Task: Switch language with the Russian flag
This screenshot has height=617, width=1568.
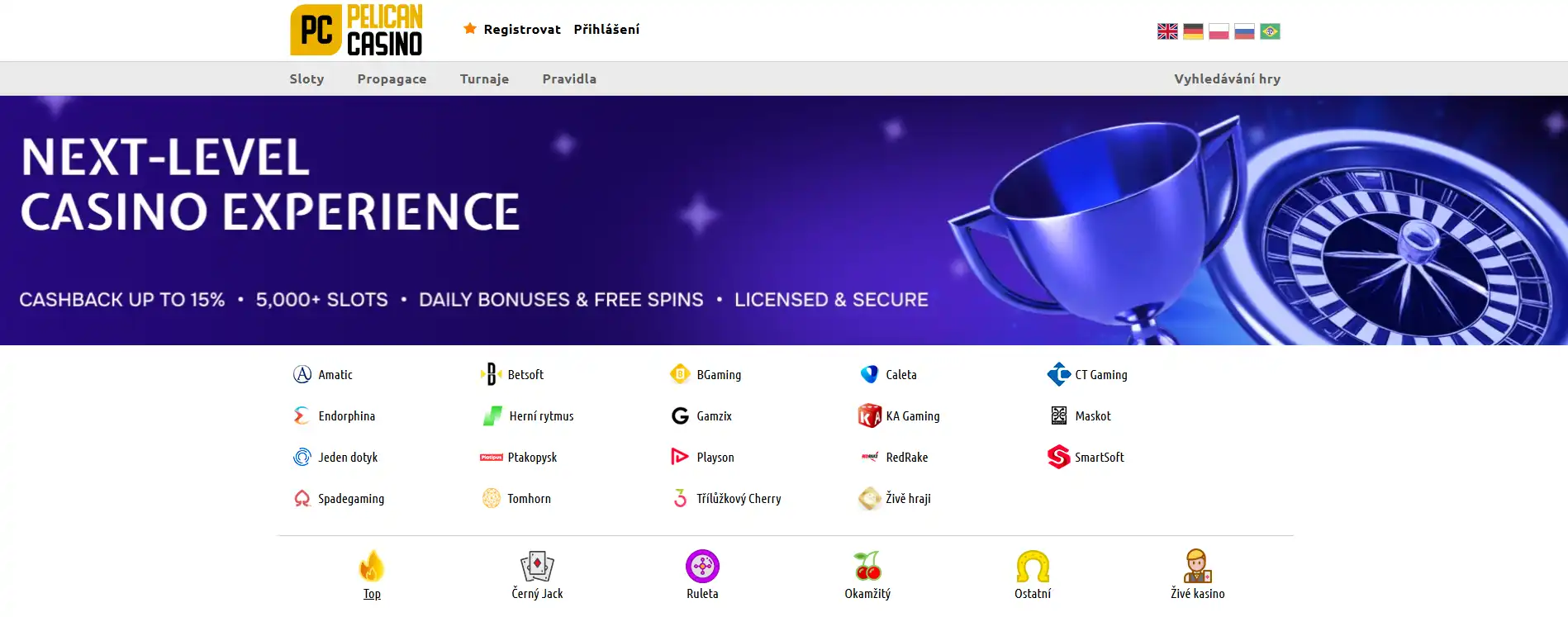Action: pos(1244,31)
